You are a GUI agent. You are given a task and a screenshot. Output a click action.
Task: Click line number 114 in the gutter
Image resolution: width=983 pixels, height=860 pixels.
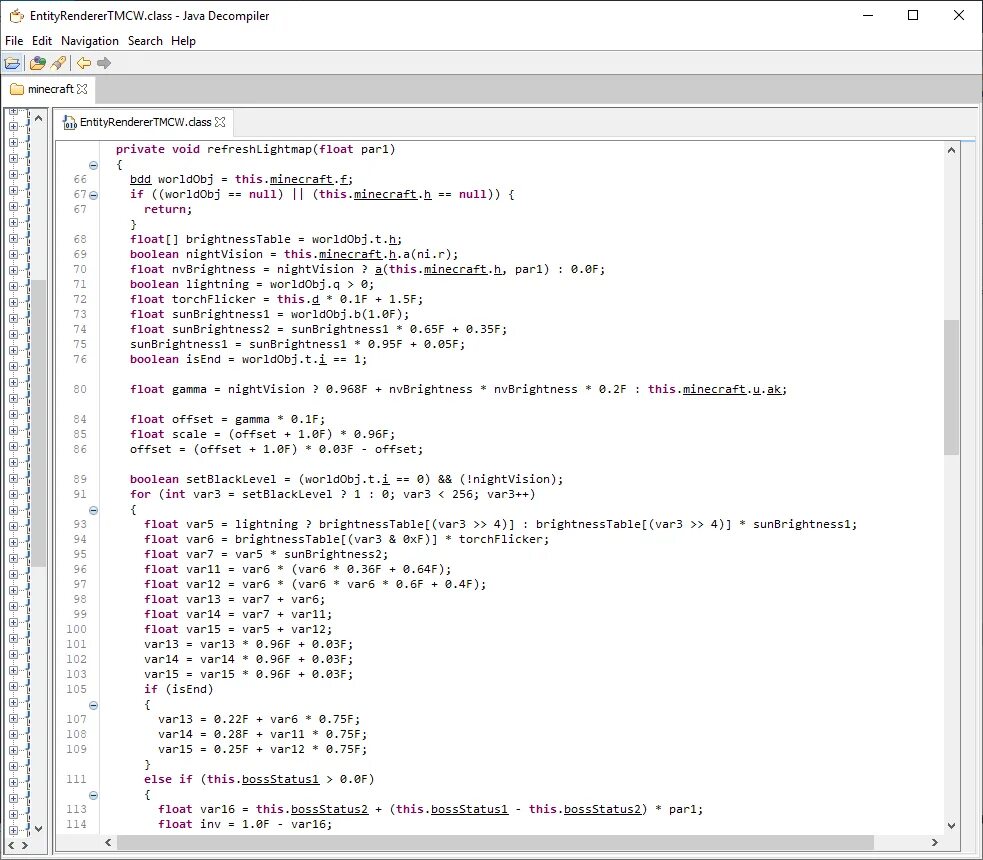[x=76, y=824]
